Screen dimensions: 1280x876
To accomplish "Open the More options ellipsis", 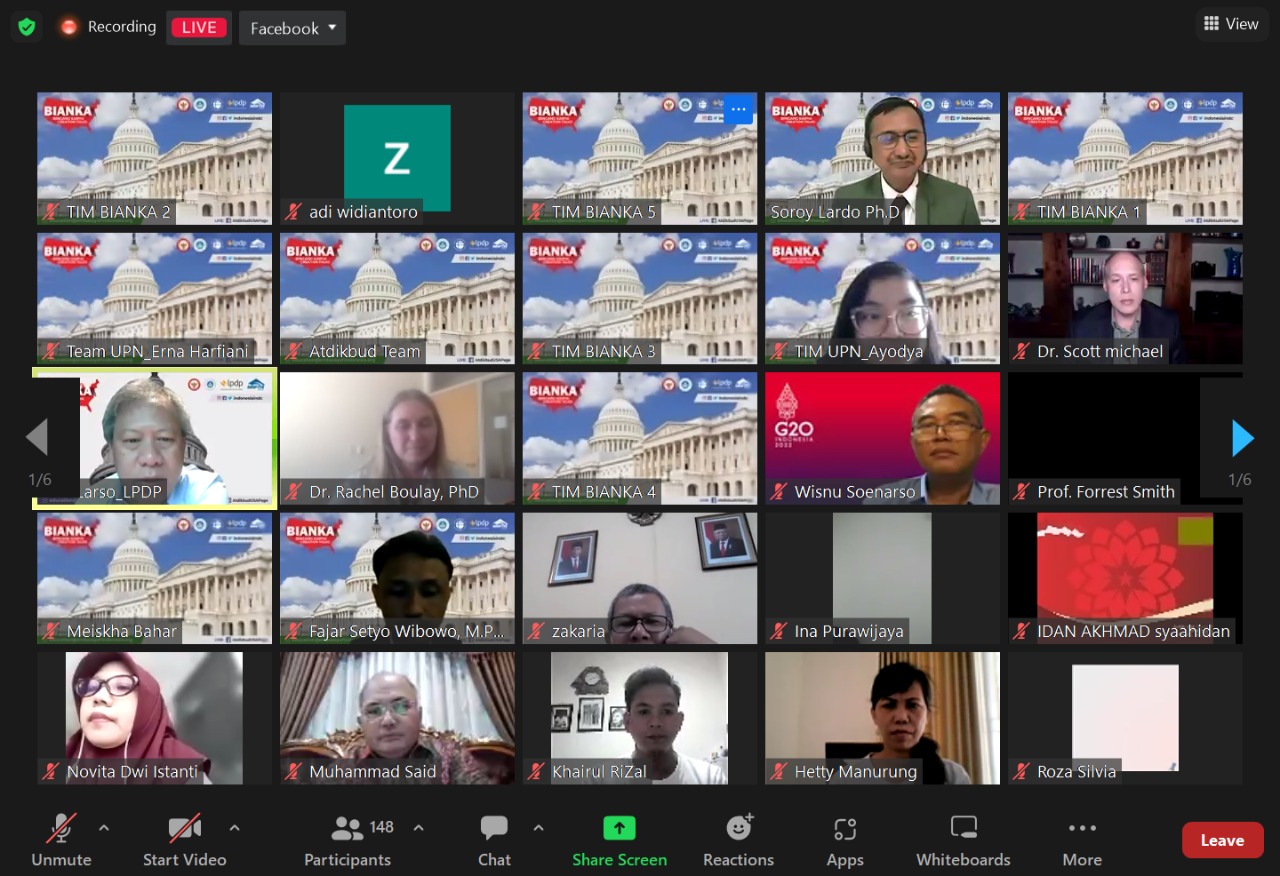I will pos(1082,829).
